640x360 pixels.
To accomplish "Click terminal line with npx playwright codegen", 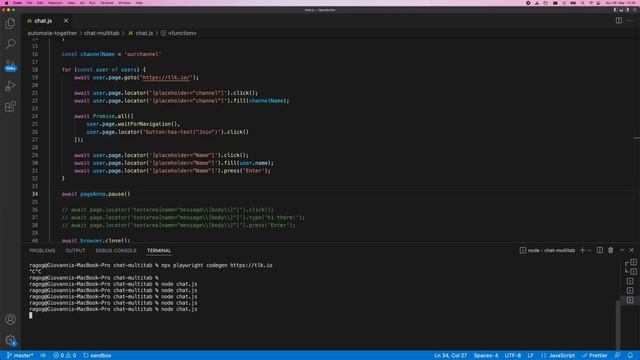I will 151,265.
